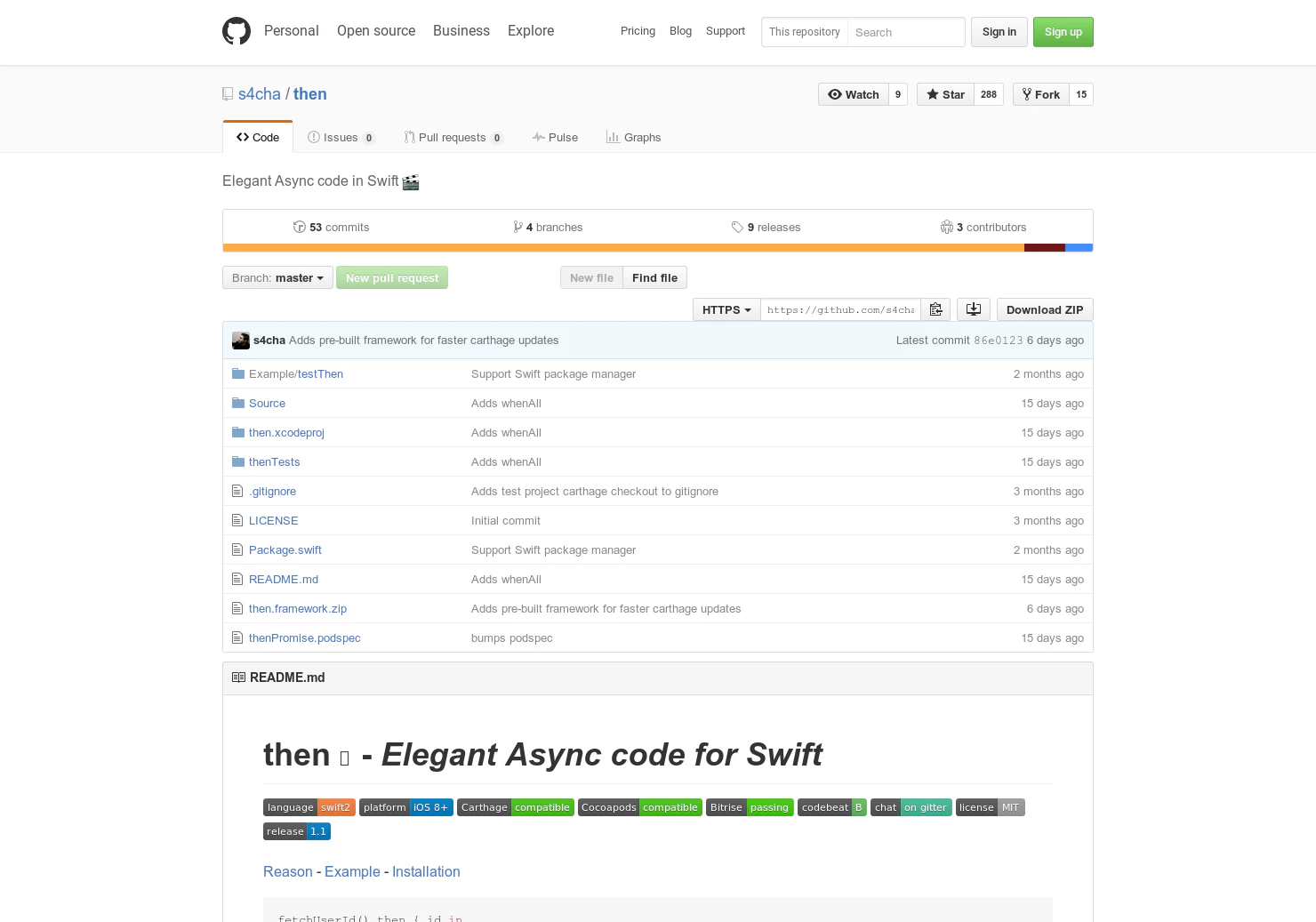Click the GitHub octocat logo

pos(237,31)
